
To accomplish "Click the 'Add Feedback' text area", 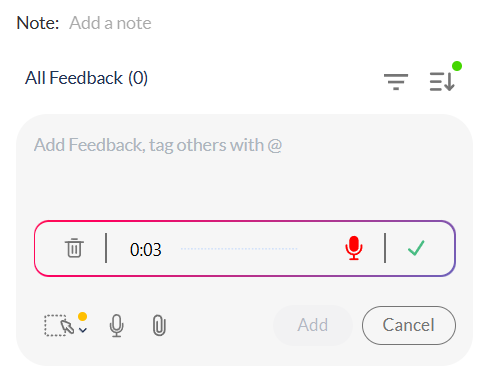I will (x=244, y=168).
